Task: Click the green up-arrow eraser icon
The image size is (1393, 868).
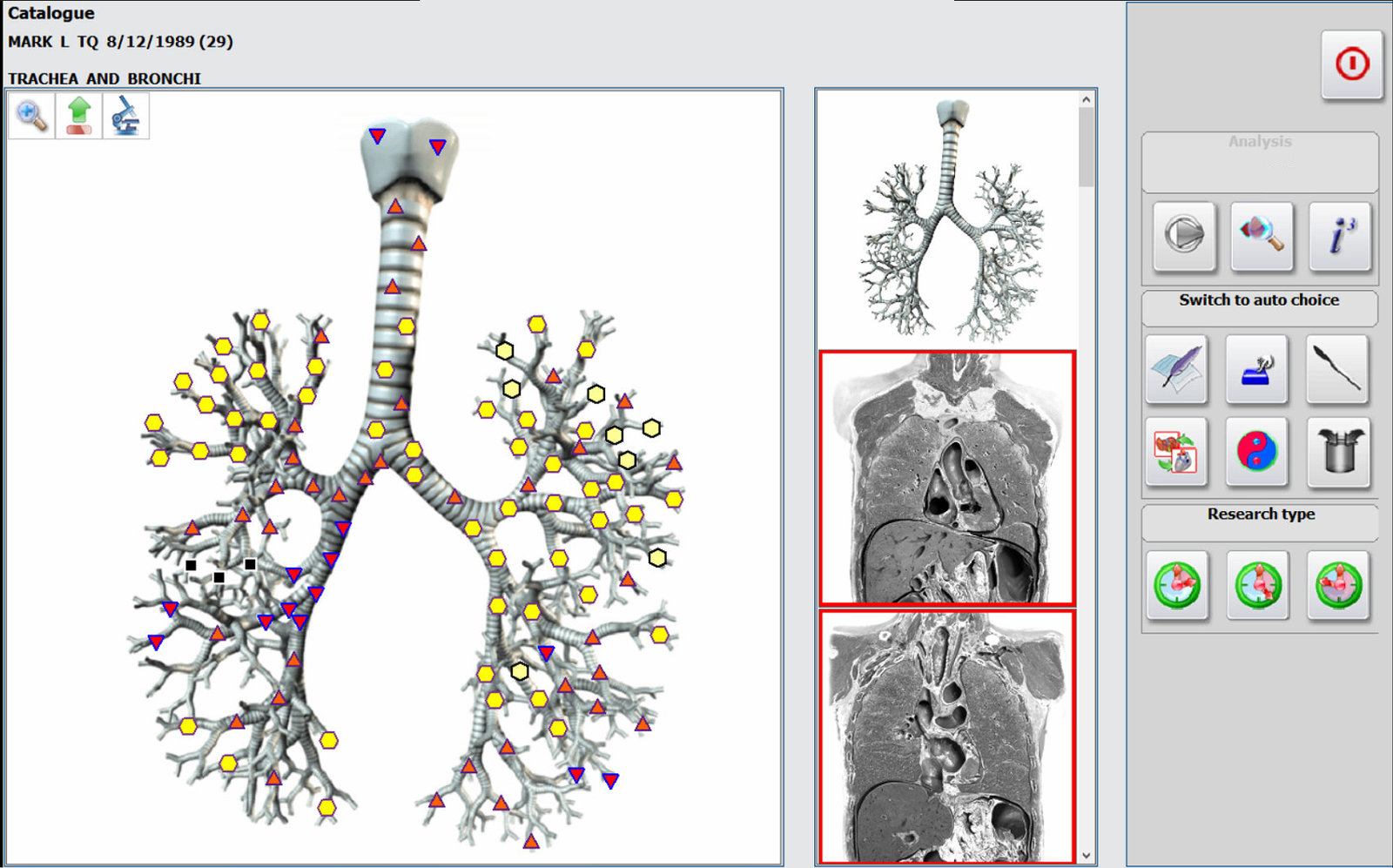Action: (79, 116)
